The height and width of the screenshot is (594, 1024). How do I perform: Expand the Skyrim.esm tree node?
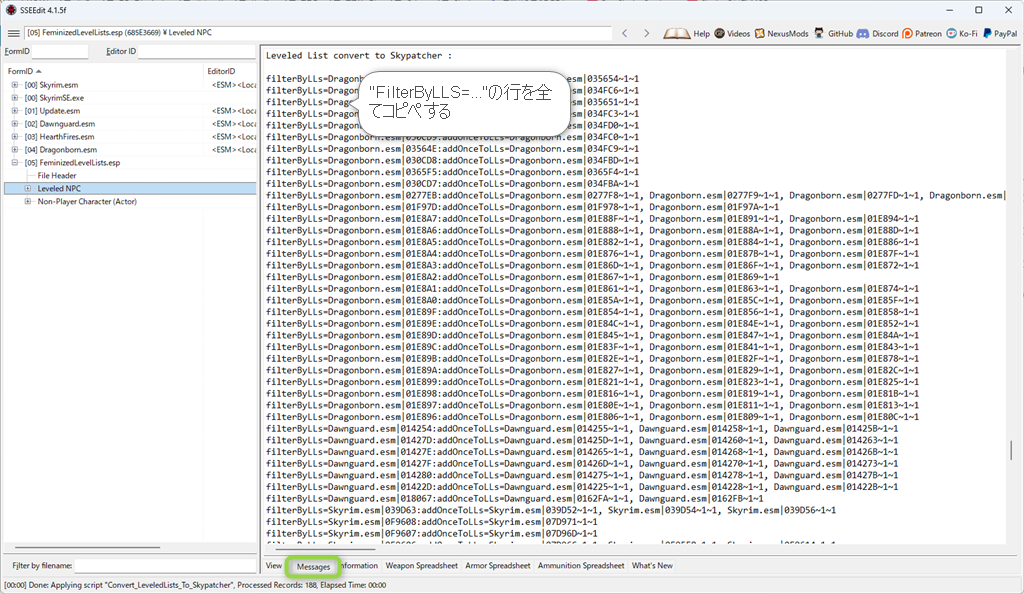[x=15, y=85]
